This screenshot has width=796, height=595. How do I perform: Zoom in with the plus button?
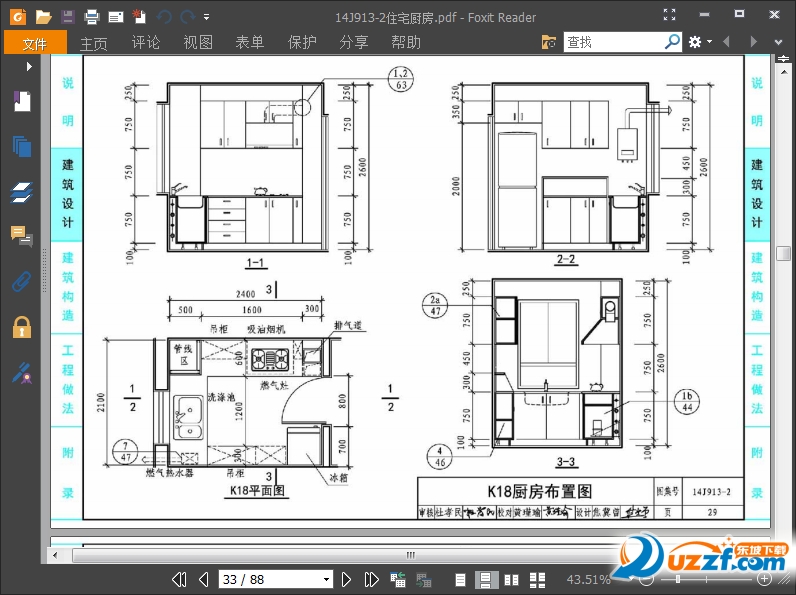[764, 578]
